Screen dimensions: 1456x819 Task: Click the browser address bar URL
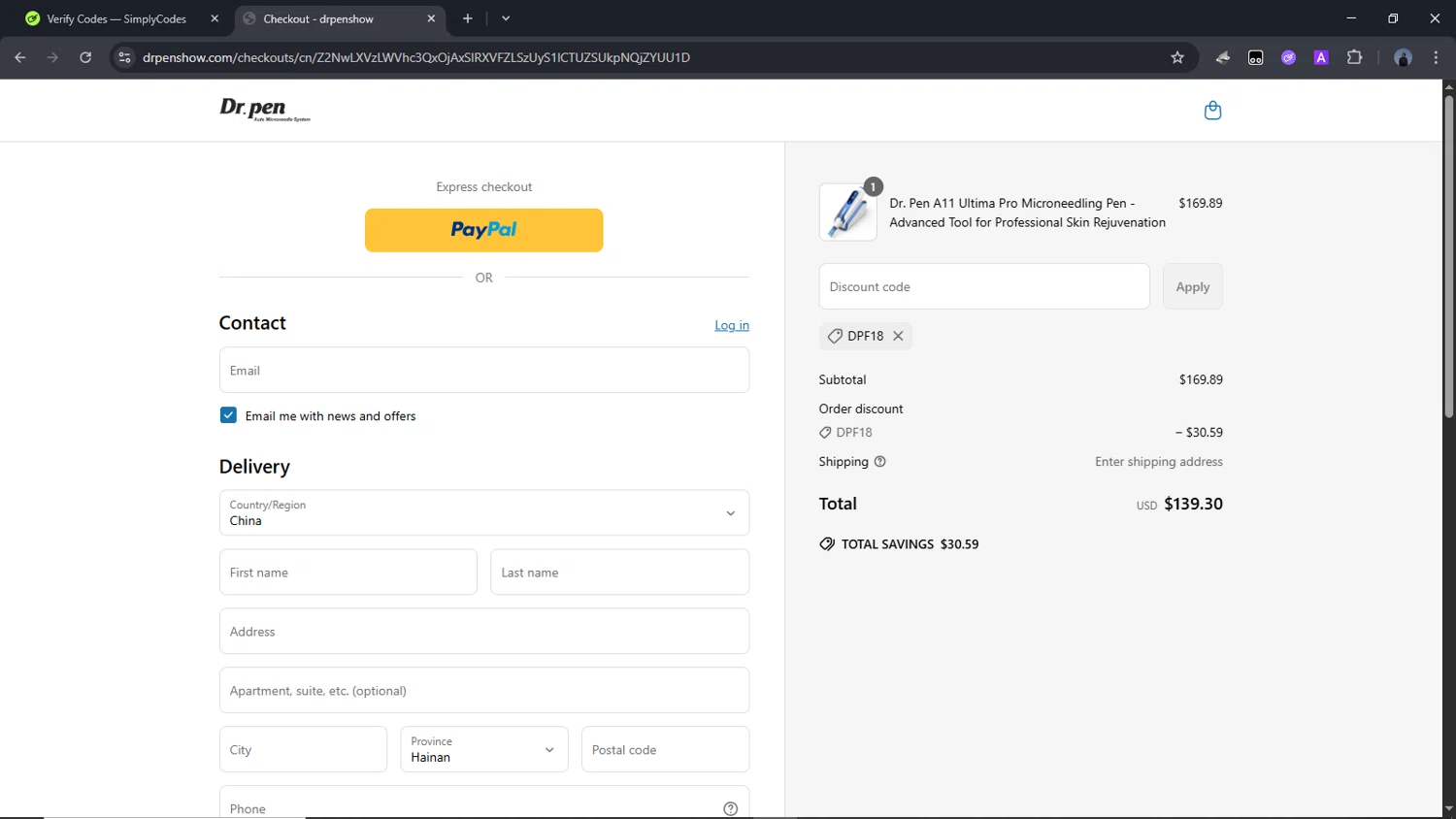pyautogui.click(x=416, y=57)
